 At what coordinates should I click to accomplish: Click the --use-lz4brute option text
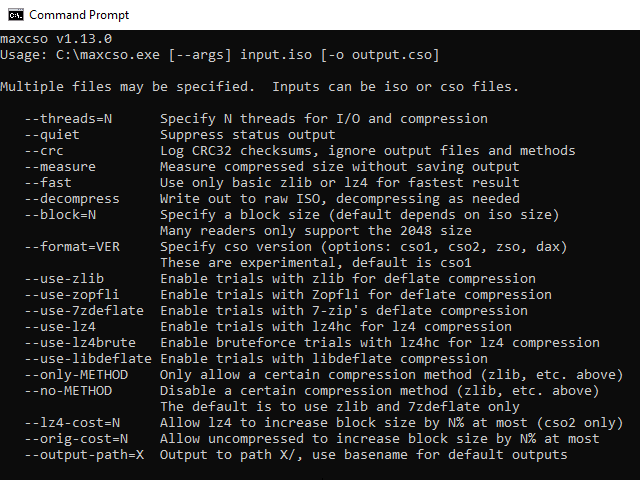click(x=80, y=343)
